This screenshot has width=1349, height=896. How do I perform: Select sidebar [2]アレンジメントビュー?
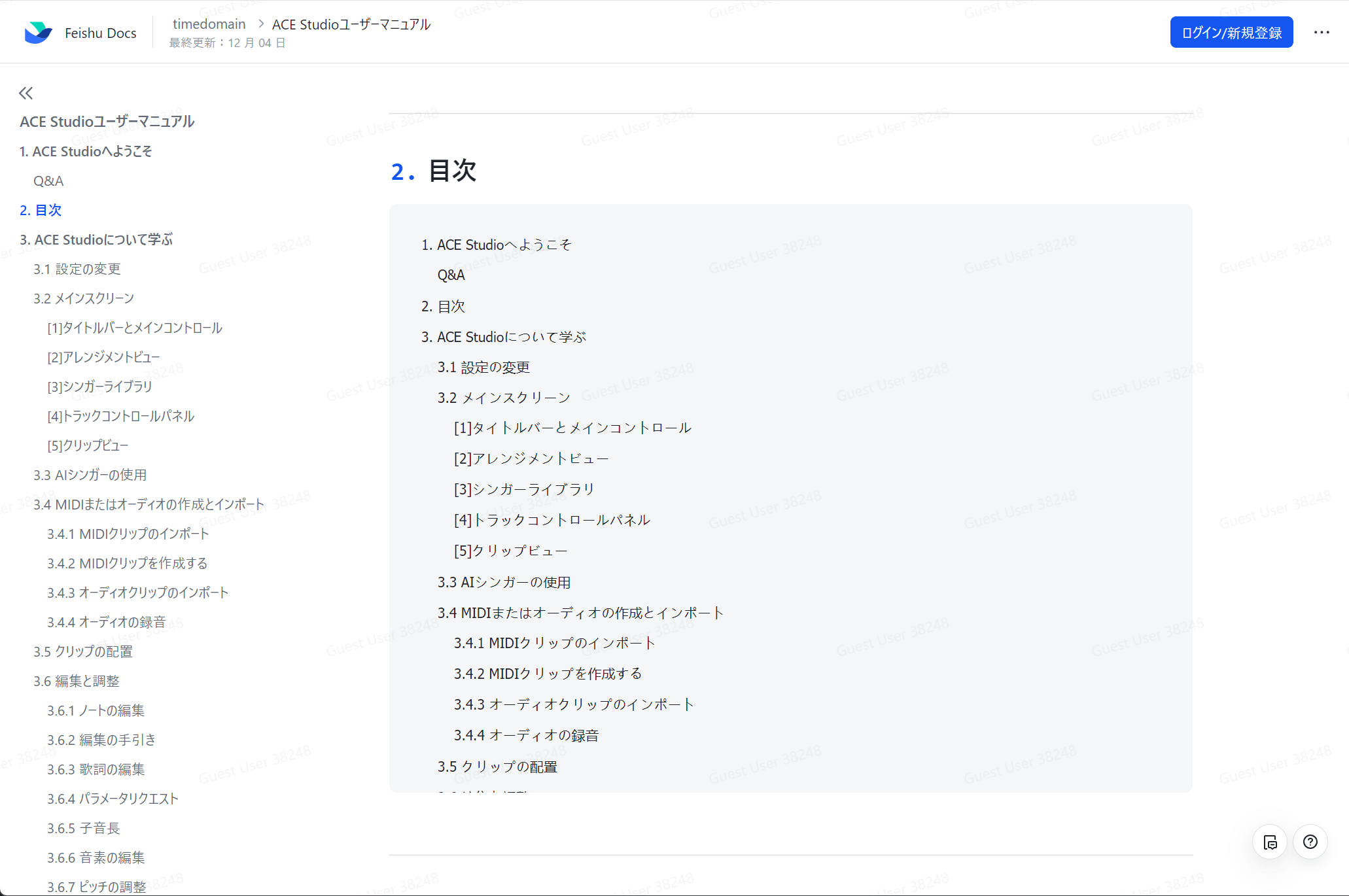103,357
